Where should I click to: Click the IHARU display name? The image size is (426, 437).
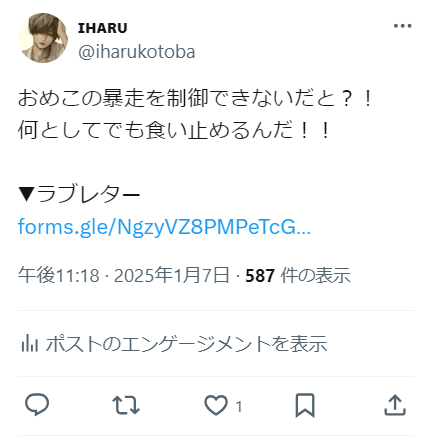click(103, 28)
